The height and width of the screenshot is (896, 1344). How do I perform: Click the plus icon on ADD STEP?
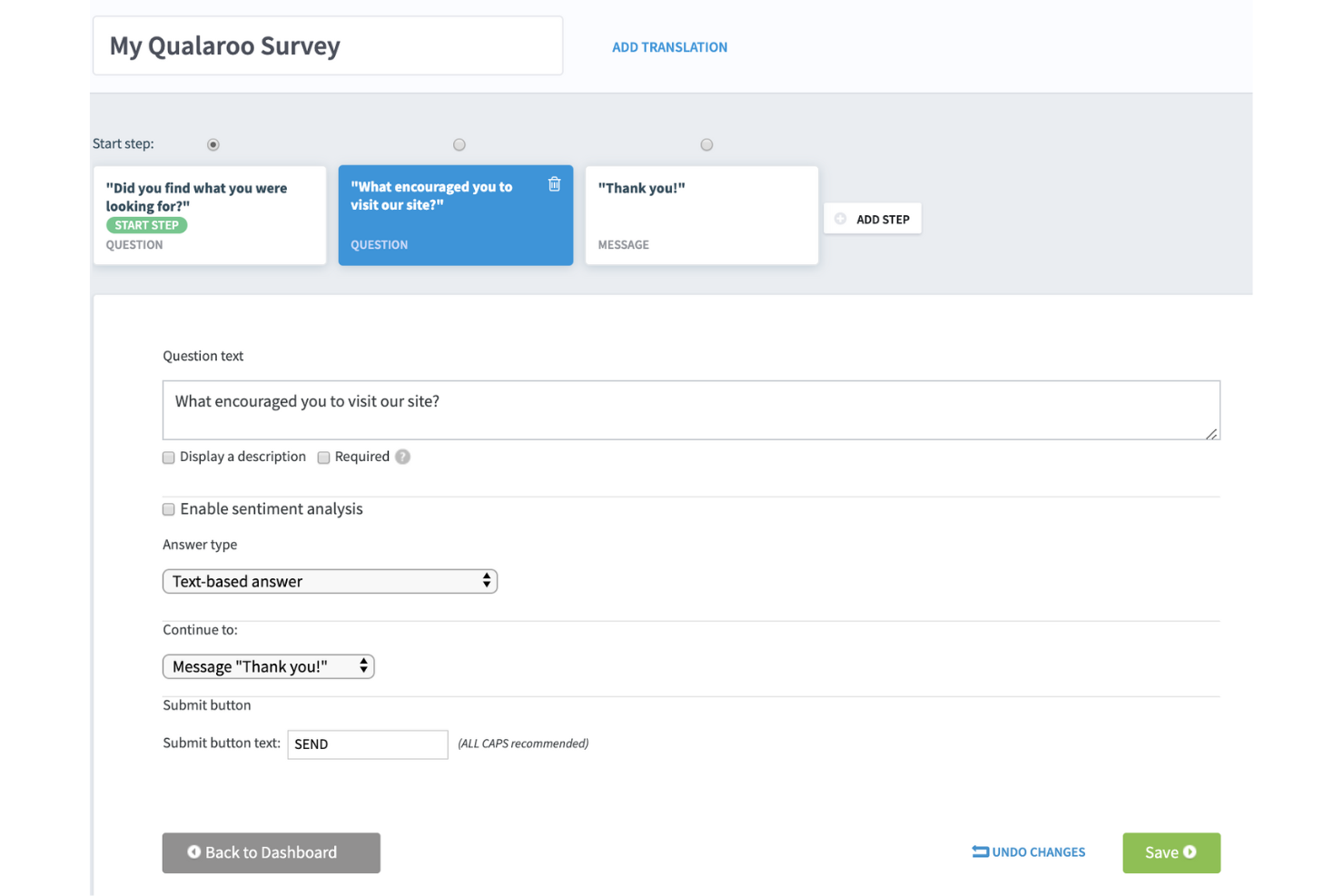tap(841, 218)
